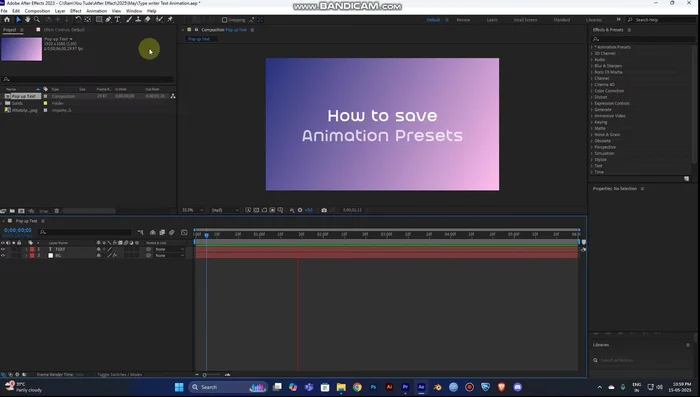This screenshot has width=700, height=397.
Task: Select the Pen tool
Action: [x=108, y=20]
